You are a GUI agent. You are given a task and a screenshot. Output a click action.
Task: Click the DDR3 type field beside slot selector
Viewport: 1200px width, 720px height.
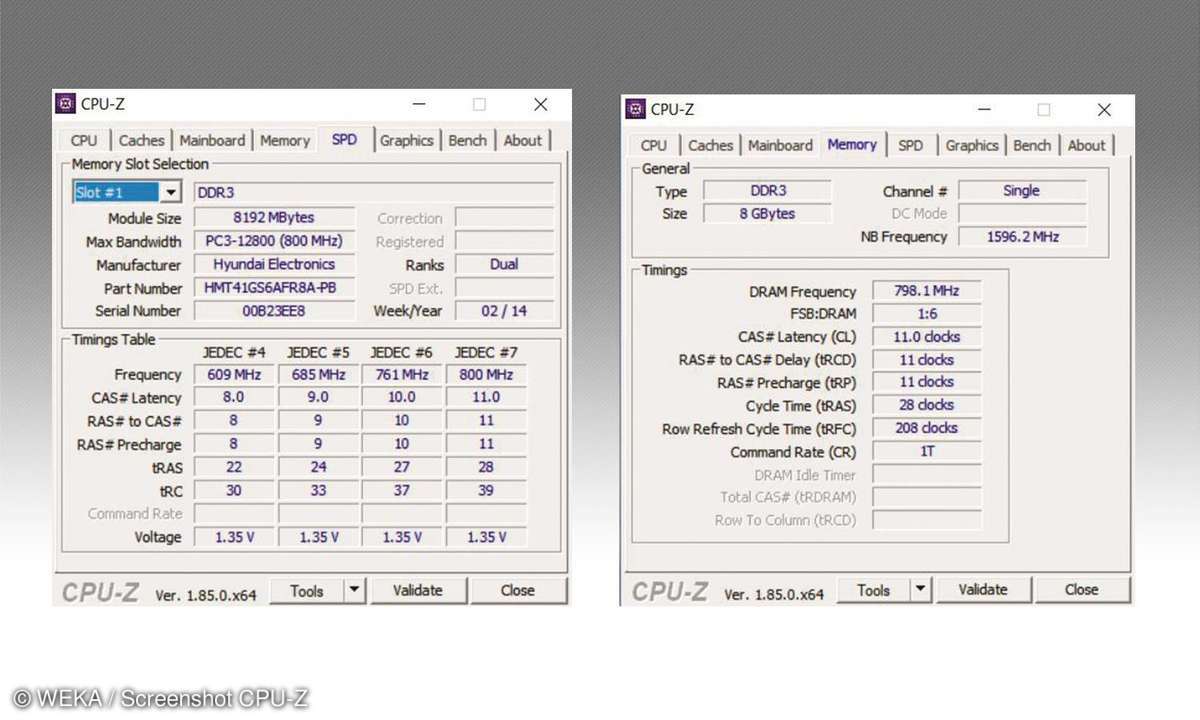coord(373,192)
